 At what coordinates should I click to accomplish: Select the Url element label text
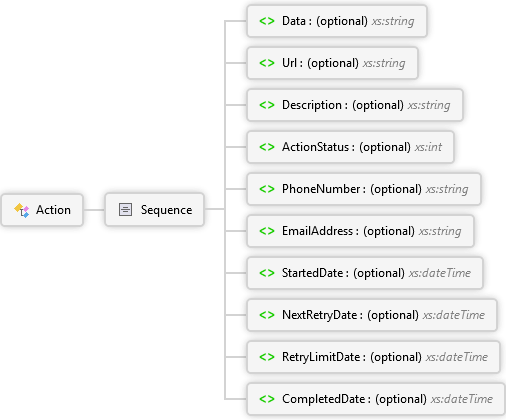point(289,63)
